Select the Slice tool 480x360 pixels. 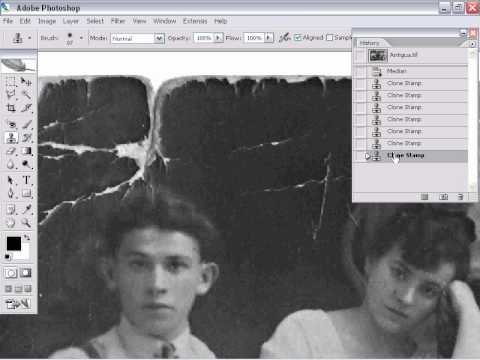[x=26, y=108]
